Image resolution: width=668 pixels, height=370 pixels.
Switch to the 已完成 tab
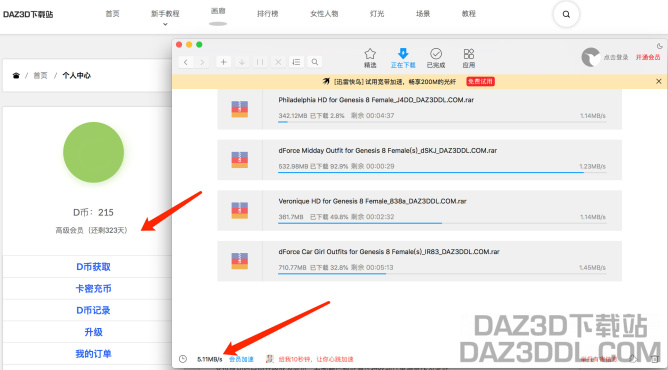coord(435,58)
